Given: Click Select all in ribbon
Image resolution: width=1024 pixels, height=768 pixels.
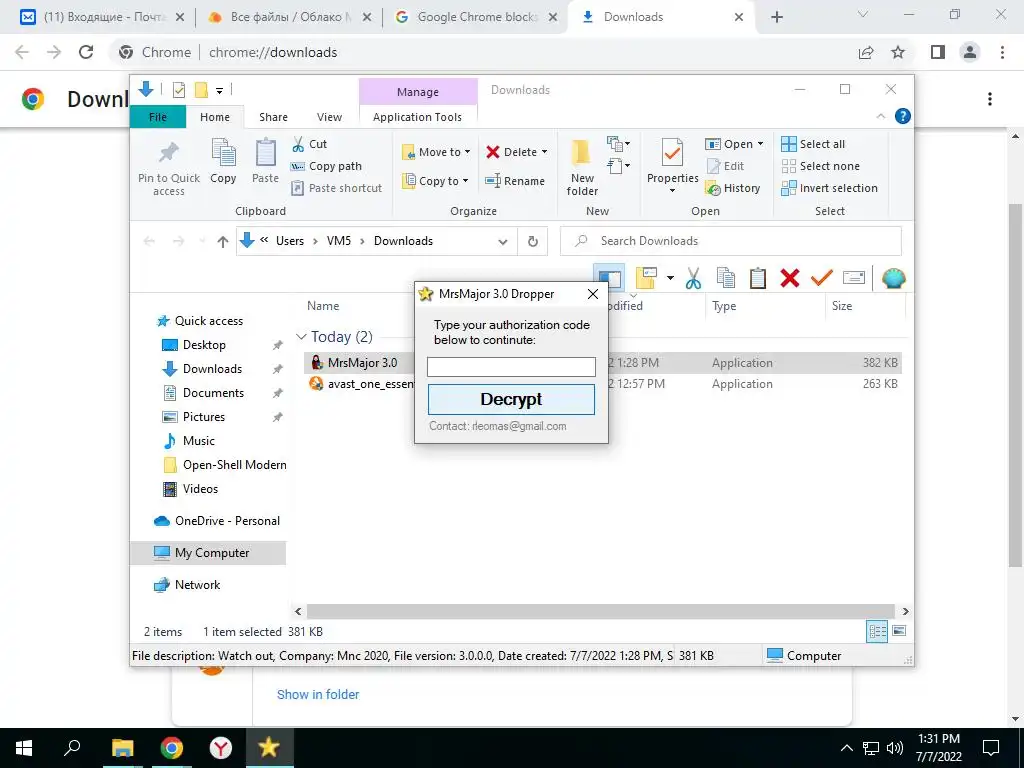Looking at the screenshot, I should (813, 144).
